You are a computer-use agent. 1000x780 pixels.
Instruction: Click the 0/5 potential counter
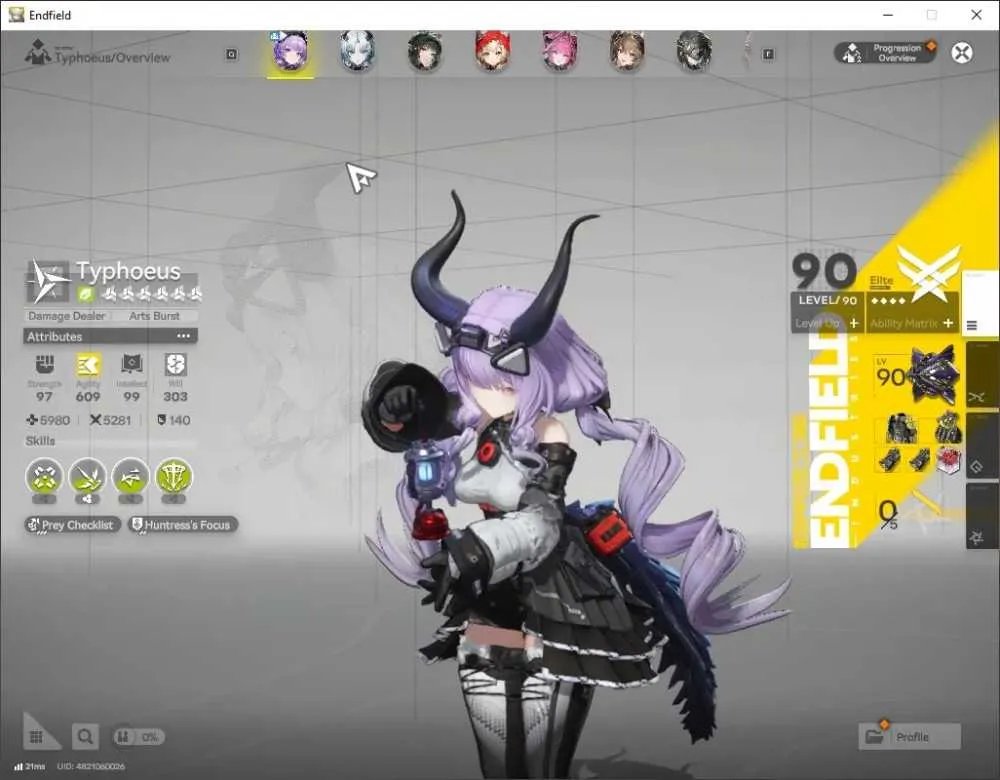888,514
